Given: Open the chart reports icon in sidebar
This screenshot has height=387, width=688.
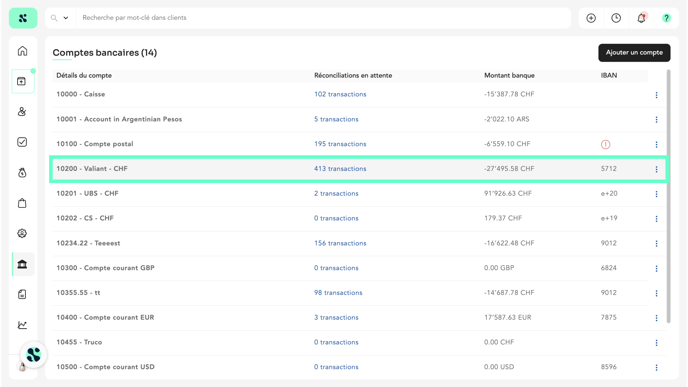Looking at the screenshot, I should [x=22, y=325].
